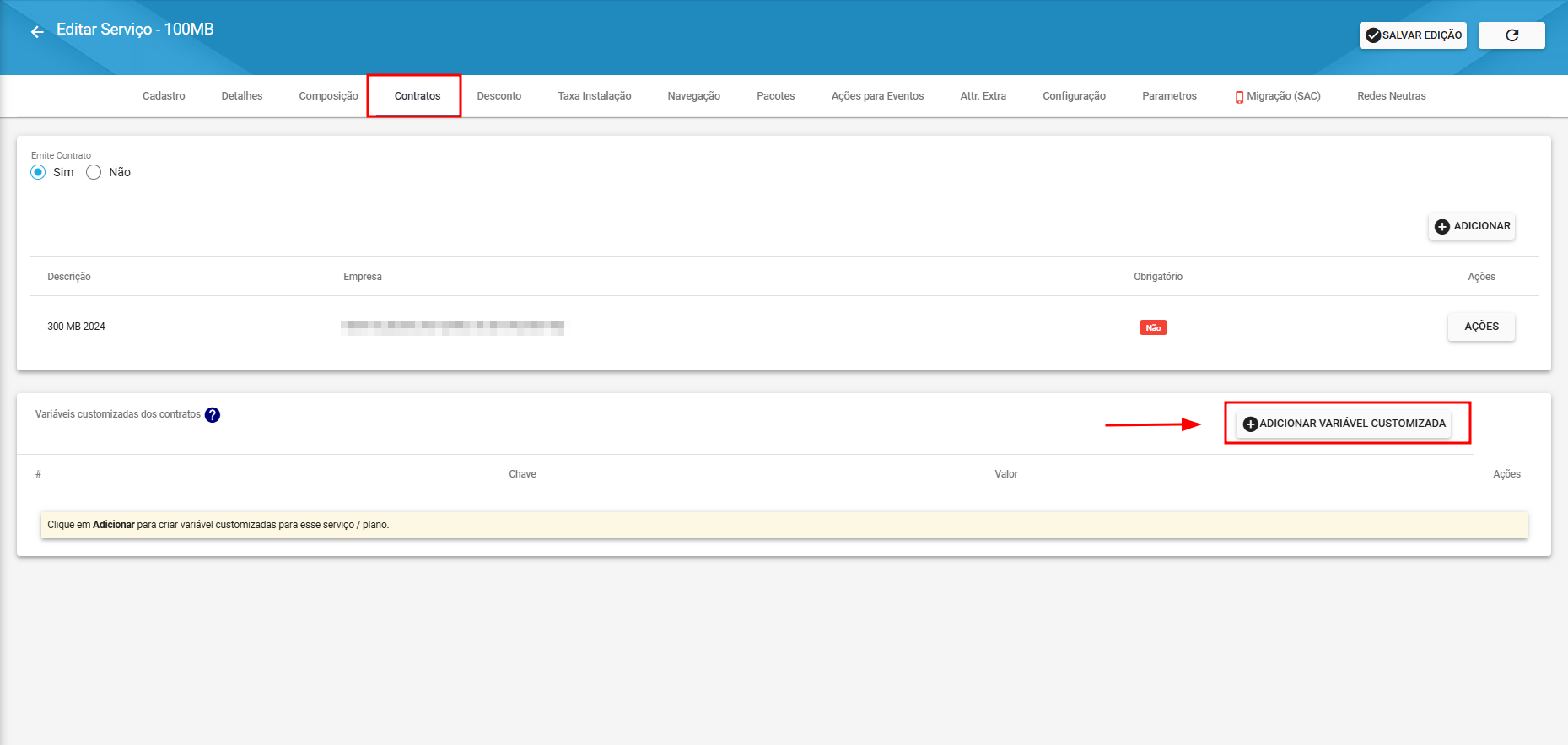Click the Empresa column header
1568x745 pixels.
click(x=363, y=277)
